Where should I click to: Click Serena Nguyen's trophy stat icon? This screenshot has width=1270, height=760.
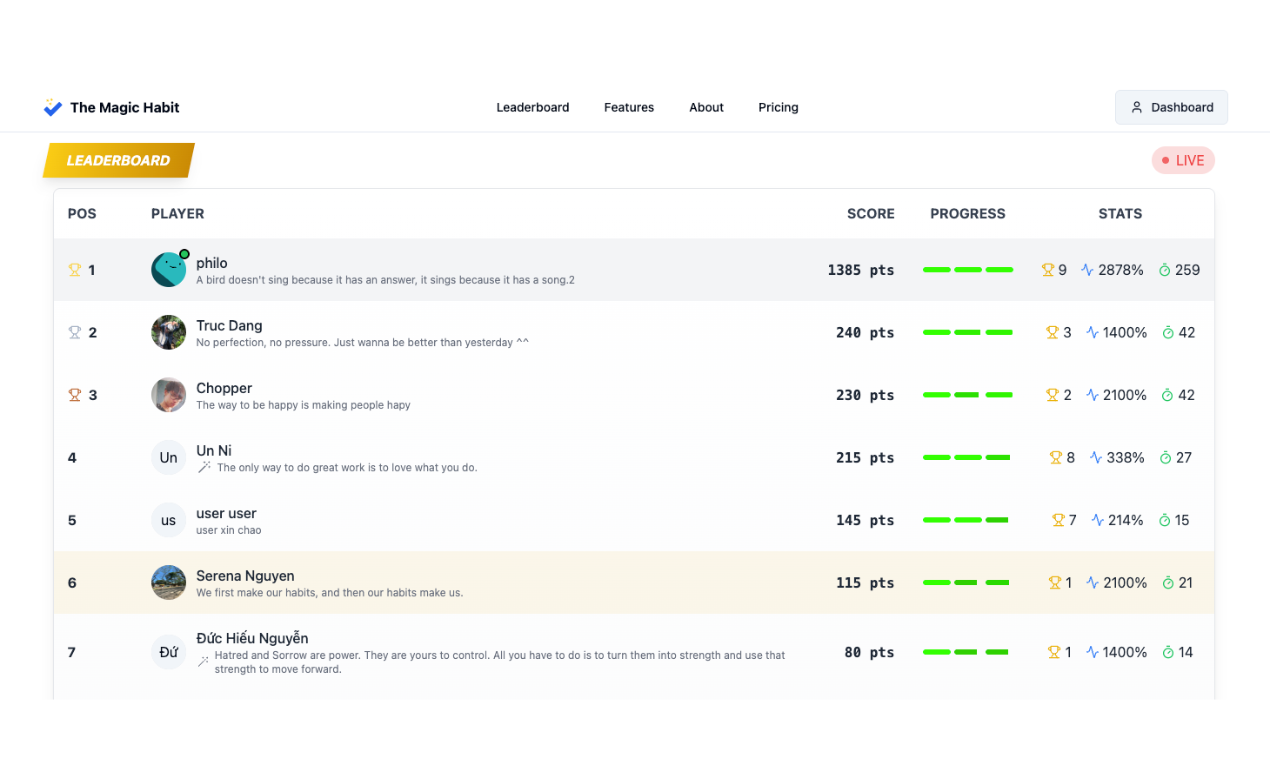(x=1053, y=583)
